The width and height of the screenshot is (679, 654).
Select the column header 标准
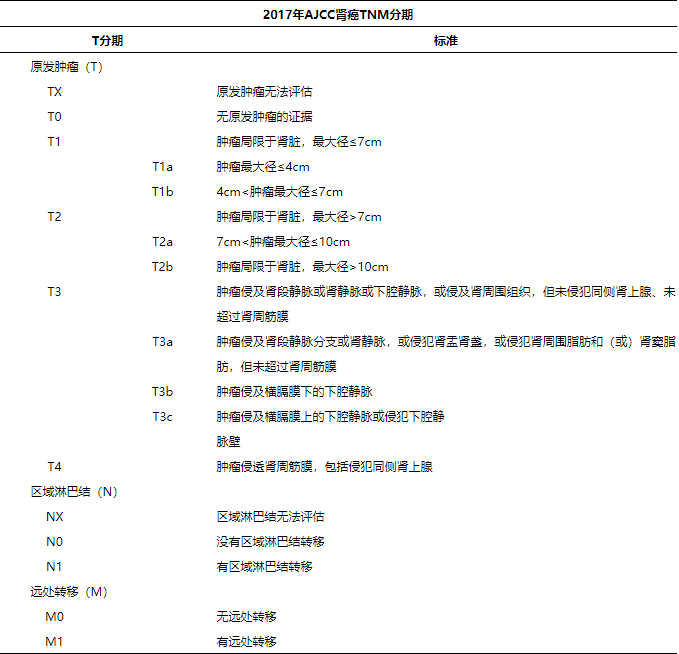point(446,41)
